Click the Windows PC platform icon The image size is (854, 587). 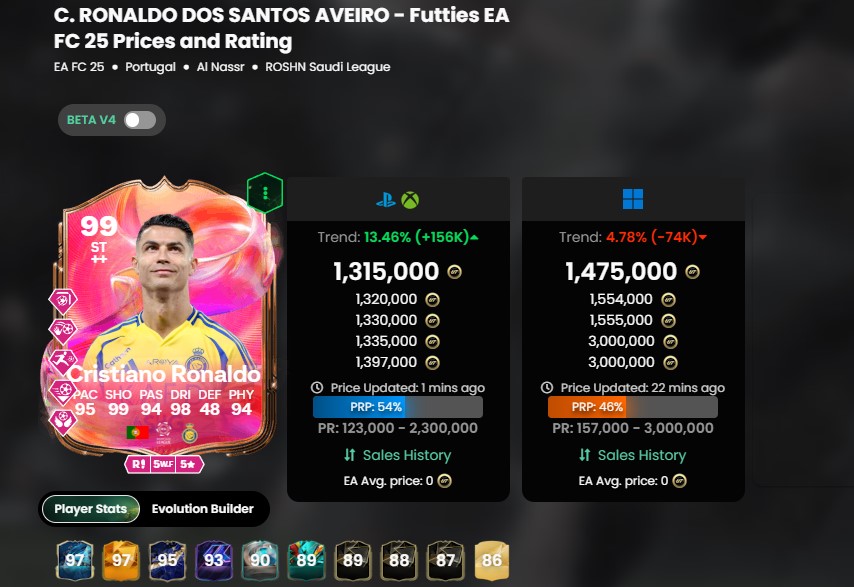633,199
